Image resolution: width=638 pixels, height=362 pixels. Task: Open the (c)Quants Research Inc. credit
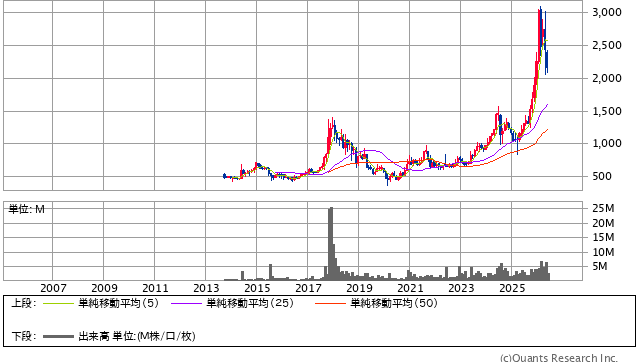pos(559,358)
